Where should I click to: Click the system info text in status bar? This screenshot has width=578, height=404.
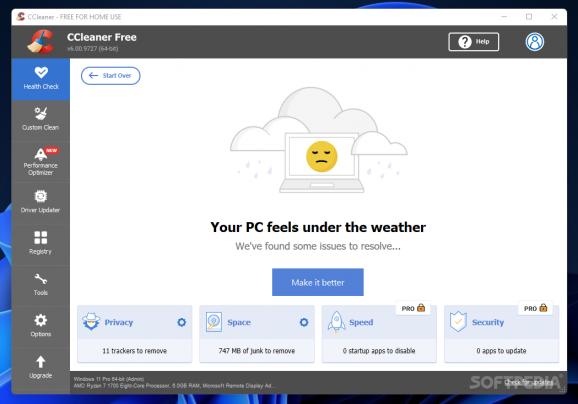tap(173, 382)
